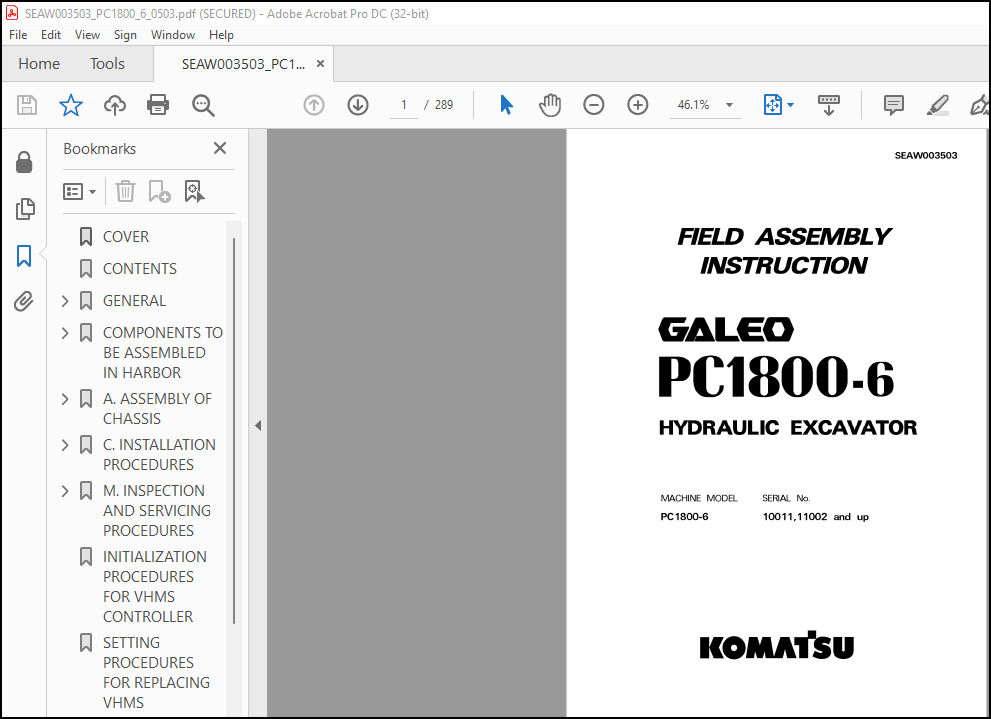Go to next page arrow
991x719 pixels.
pos(358,105)
